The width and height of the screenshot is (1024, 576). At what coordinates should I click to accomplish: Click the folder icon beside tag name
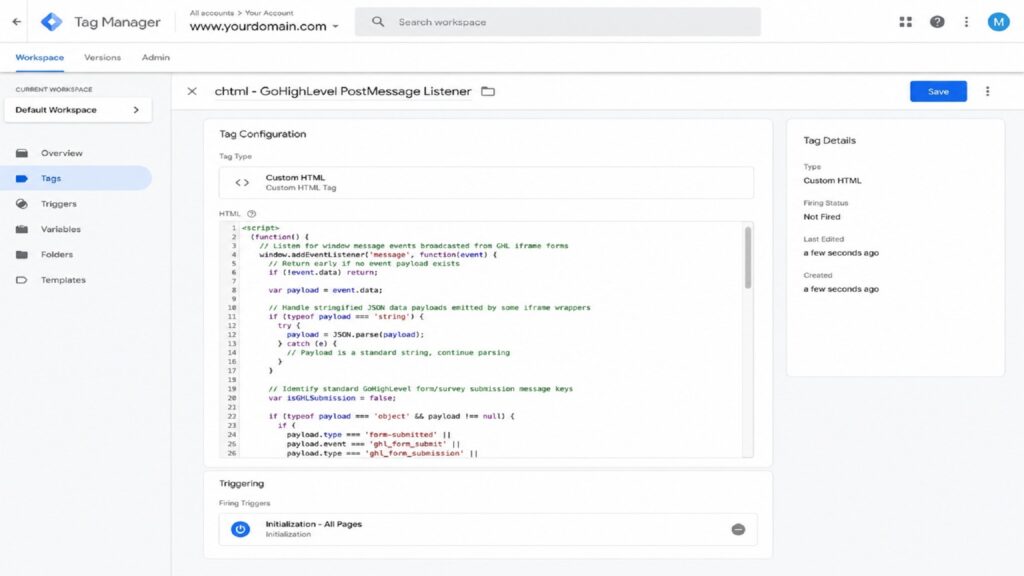coord(488,91)
